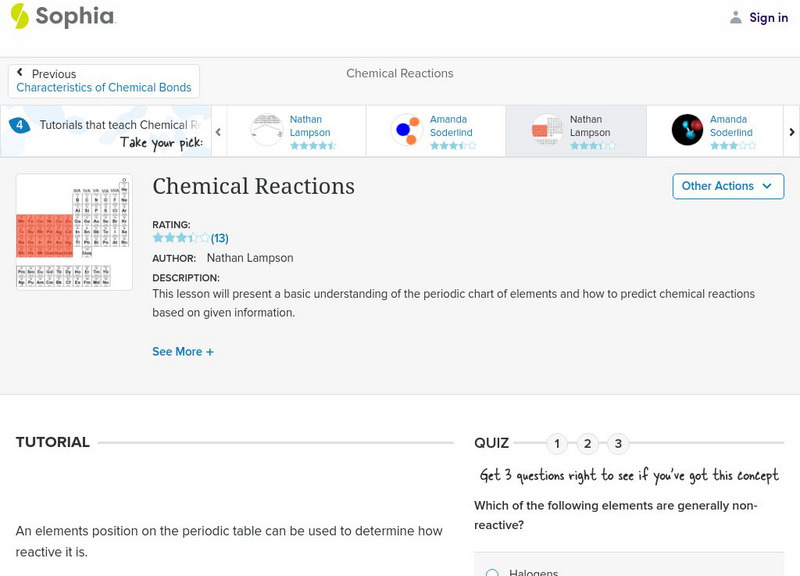Expand the description with See More
Screen dimensions: 800x576
(x=183, y=352)
